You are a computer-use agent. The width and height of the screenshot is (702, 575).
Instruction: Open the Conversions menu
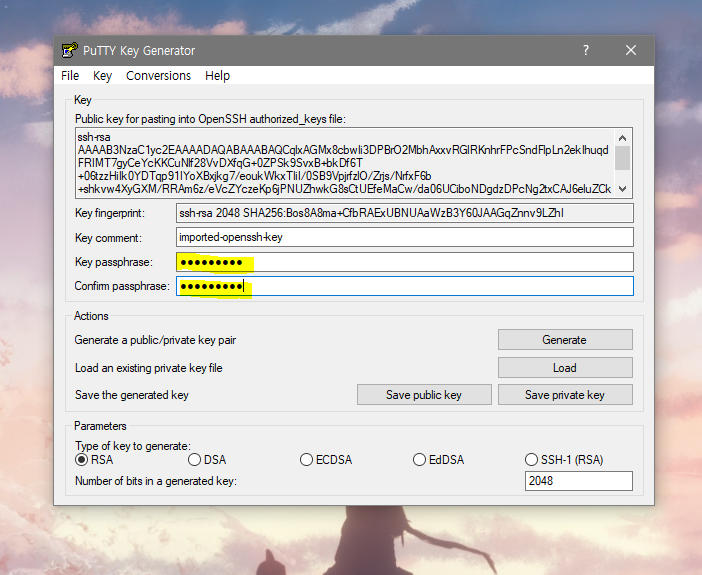pyautogui.click(x=158, y=76)
